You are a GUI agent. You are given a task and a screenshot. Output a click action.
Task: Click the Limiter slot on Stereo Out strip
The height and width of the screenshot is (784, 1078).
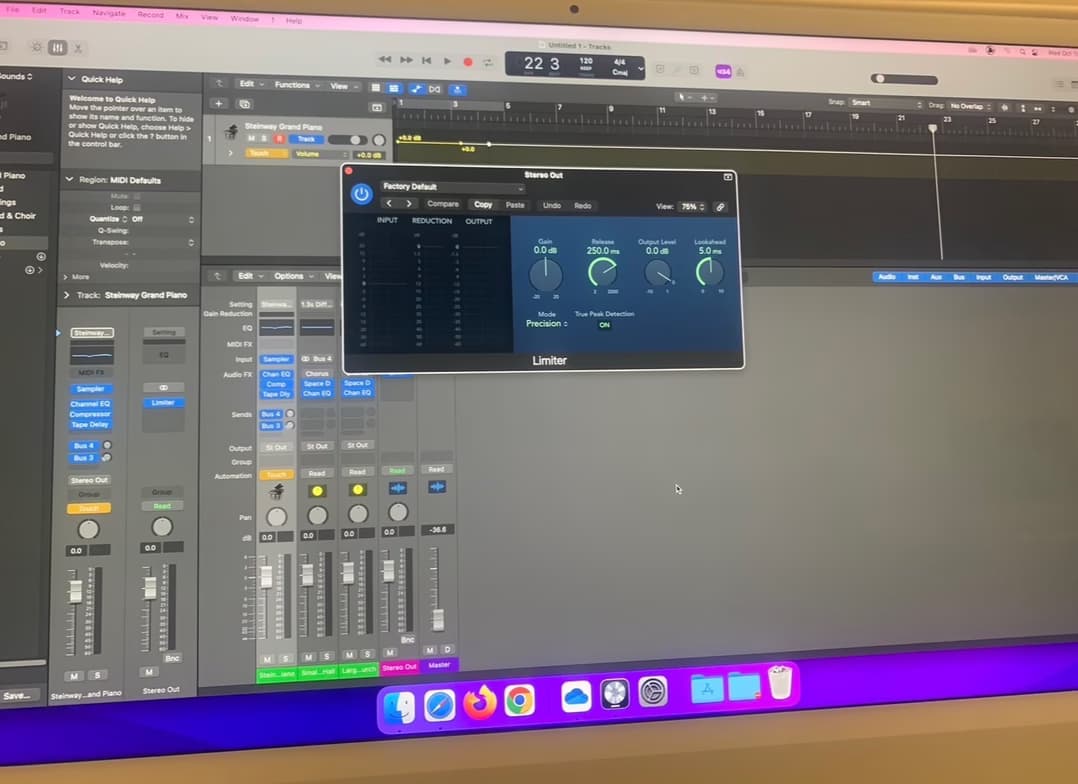click(163, 403)
